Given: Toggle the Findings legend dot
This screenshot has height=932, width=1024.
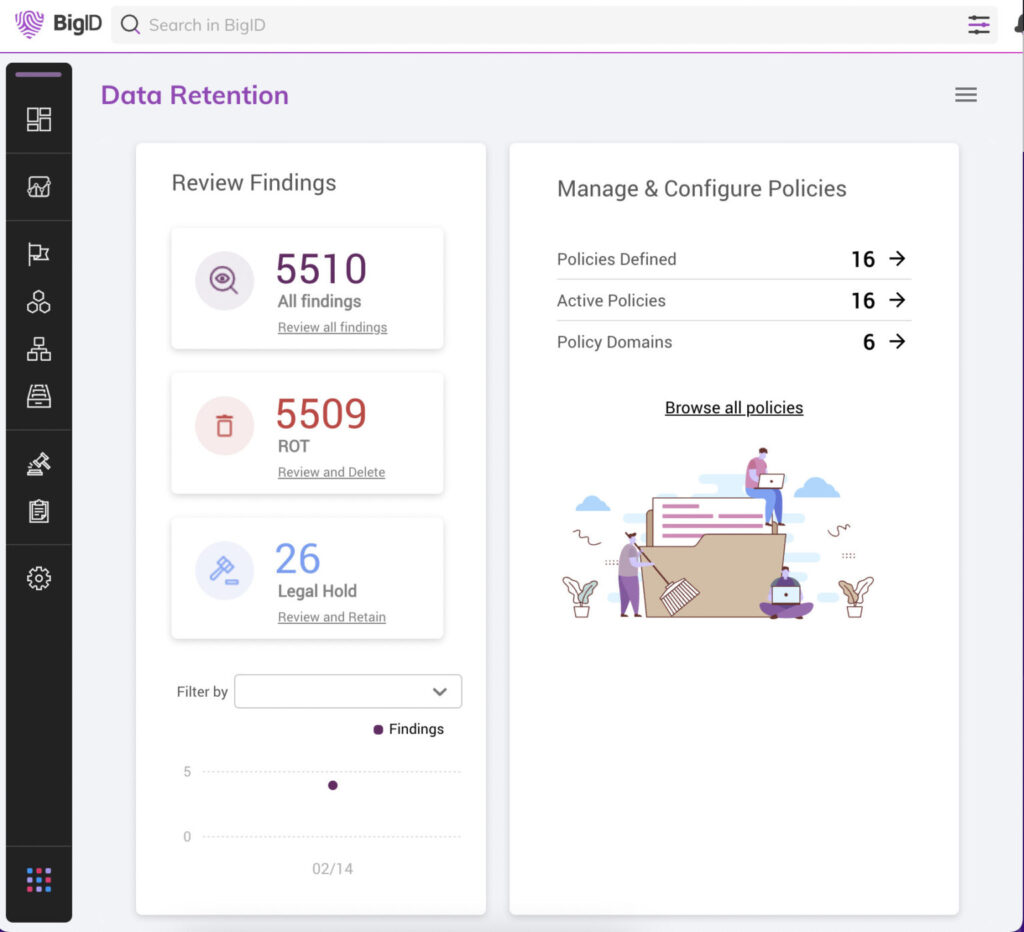Looking at the screenshot, I should (x=378, y=730).
